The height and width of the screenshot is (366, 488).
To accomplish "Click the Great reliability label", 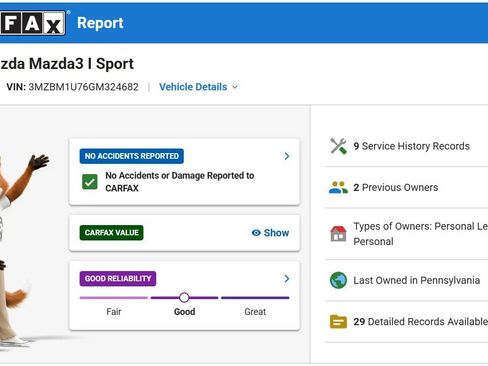I will pyautogui.click(x=255, y=312).
